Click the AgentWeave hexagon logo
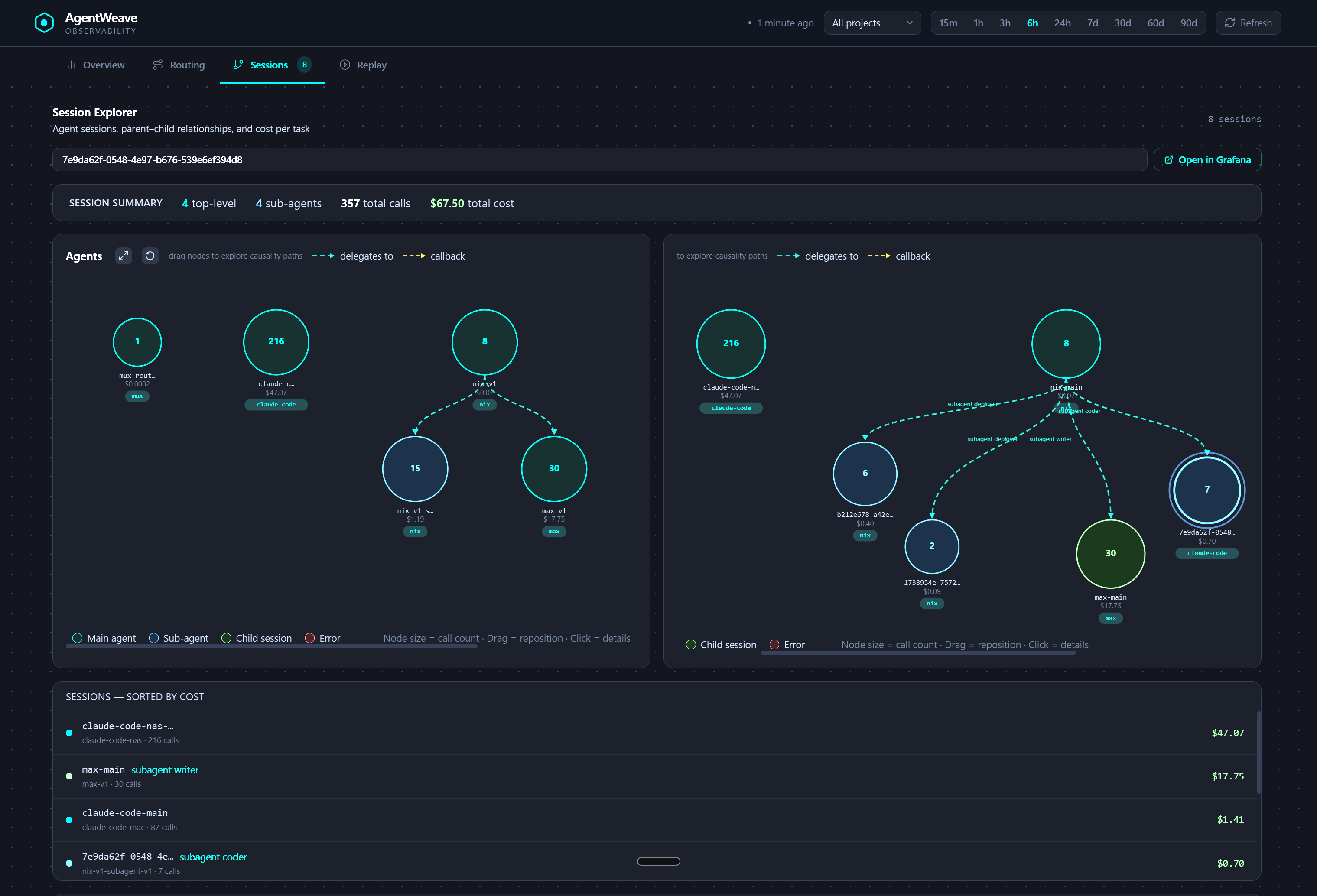Viewport: 1317px width, 896px height. point(44,23)
